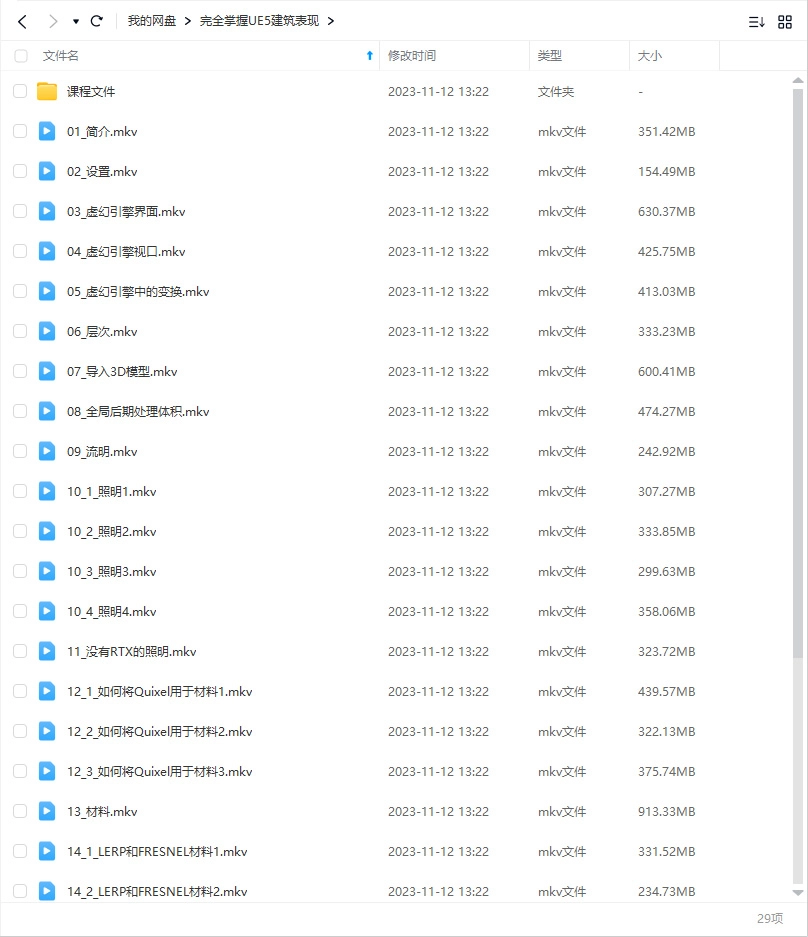Sort files by 大小 column

coord(650,56)
